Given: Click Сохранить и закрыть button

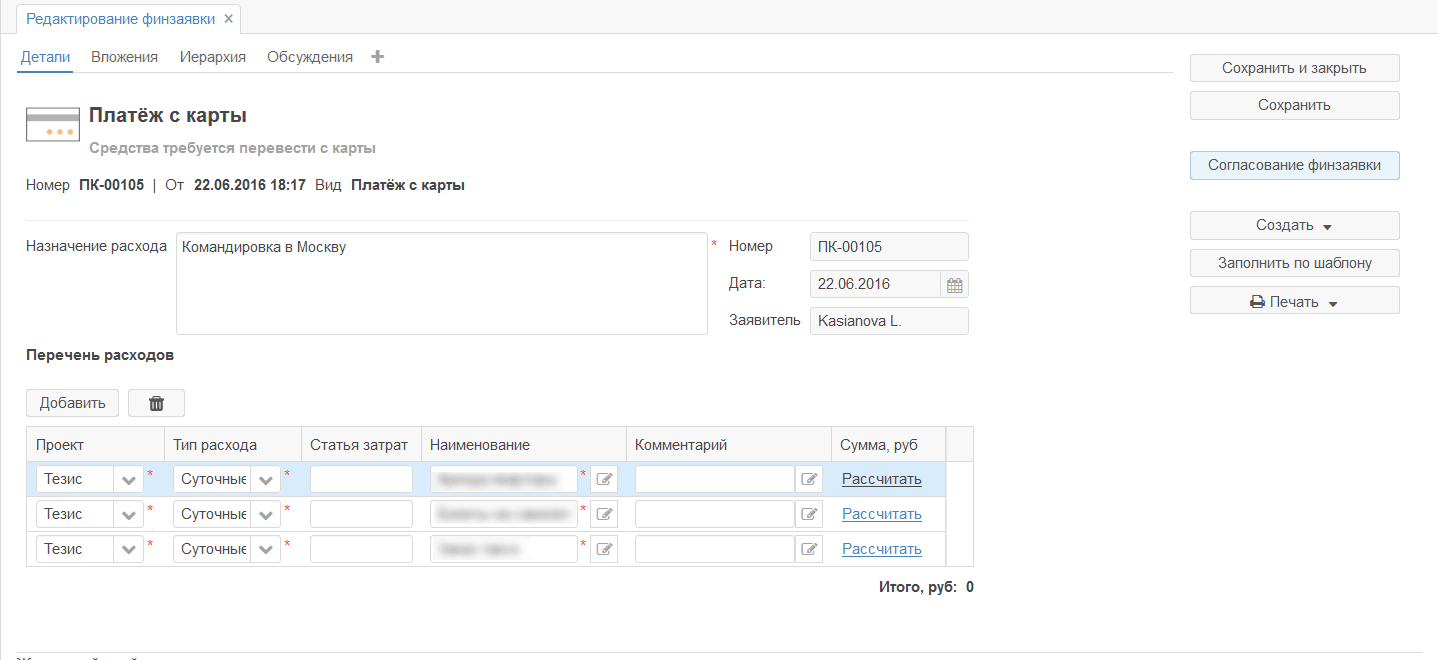Looking at the screenshot, I should click(x=1294, y=68).
